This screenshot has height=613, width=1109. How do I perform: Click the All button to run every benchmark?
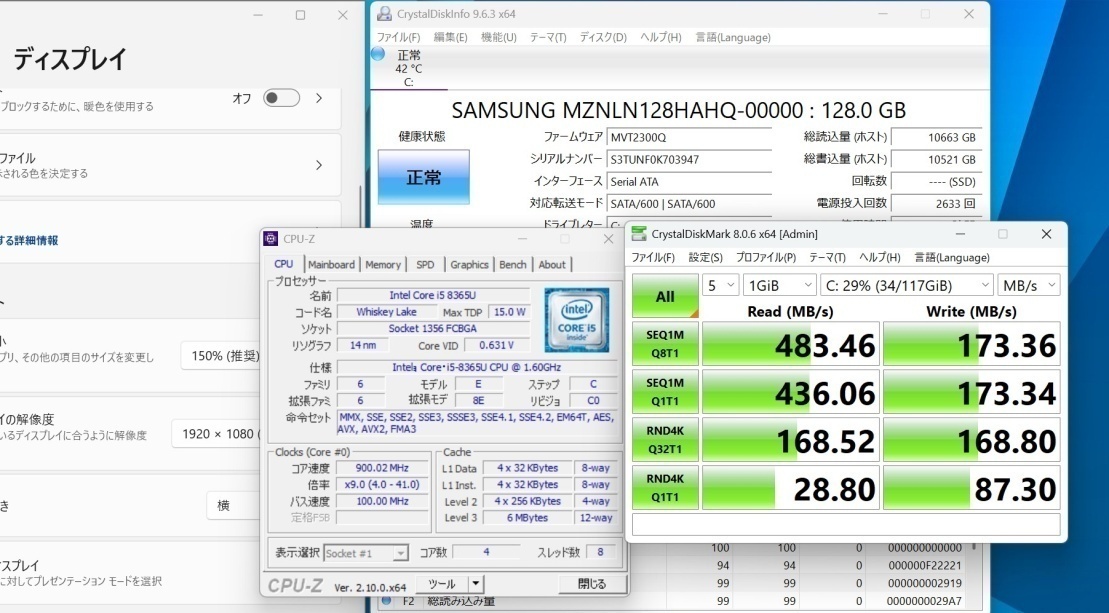coord(665,296)
